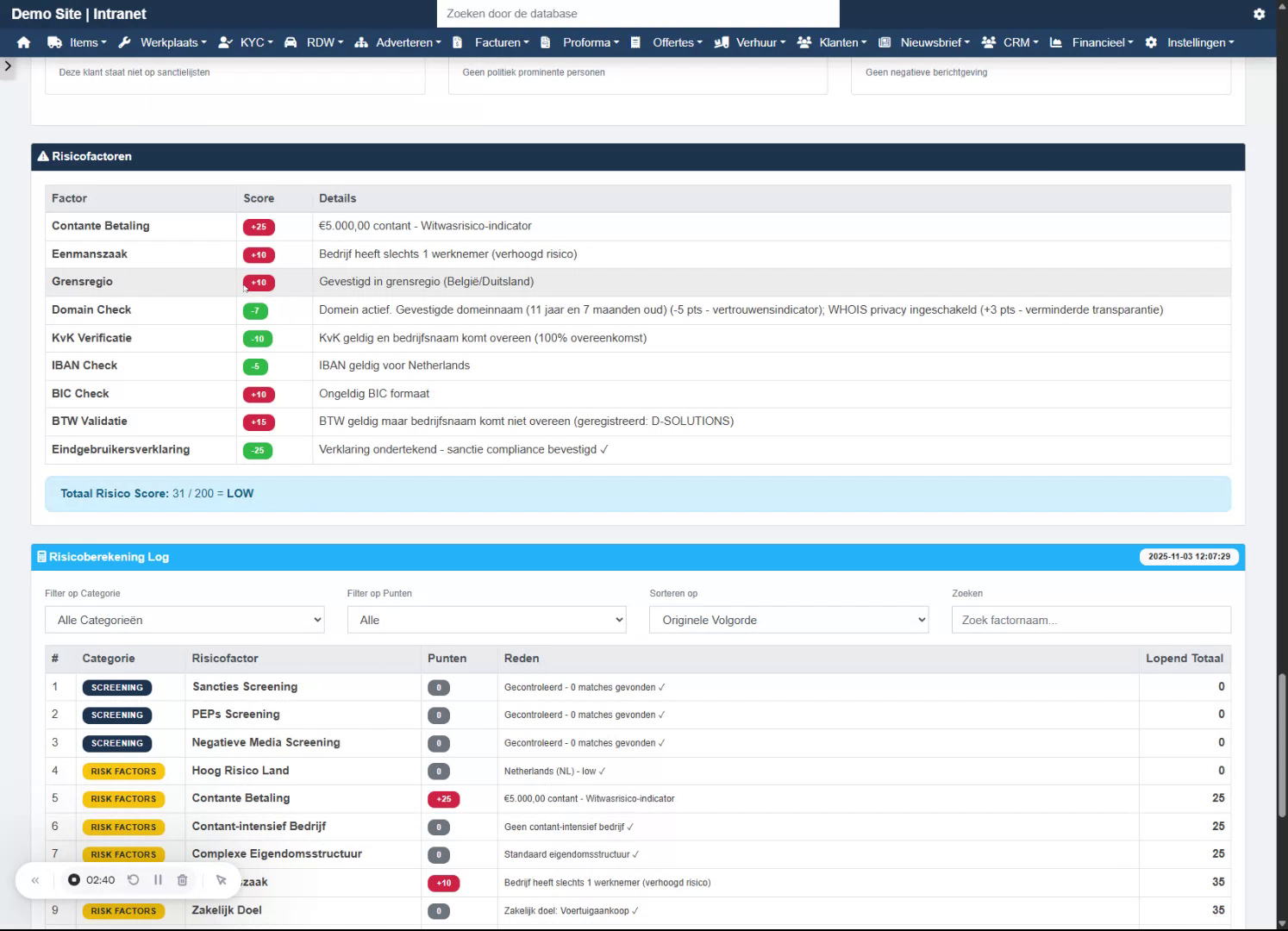Click the group icon beside CRM
This screenshot has height=931, width=1288.
click(x=989, y=42)
